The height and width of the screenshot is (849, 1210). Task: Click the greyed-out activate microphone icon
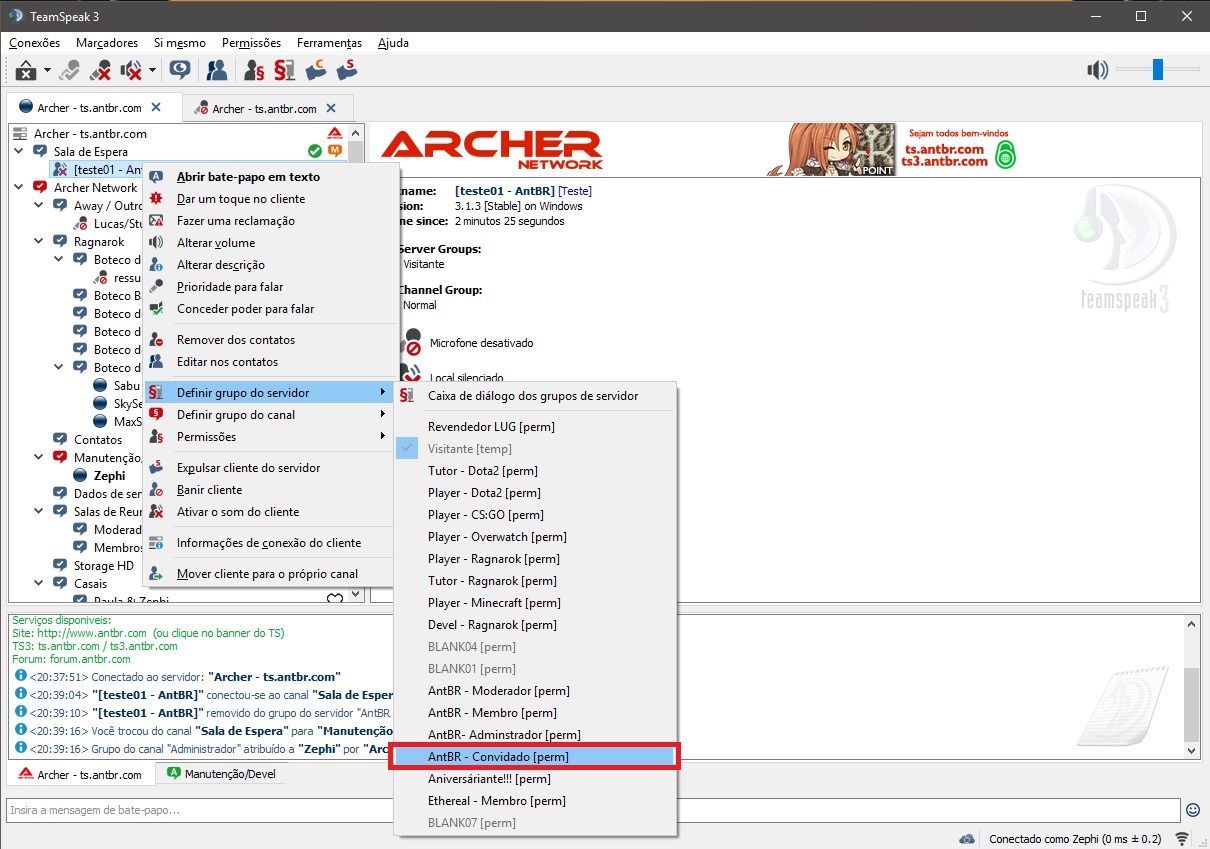70,70
